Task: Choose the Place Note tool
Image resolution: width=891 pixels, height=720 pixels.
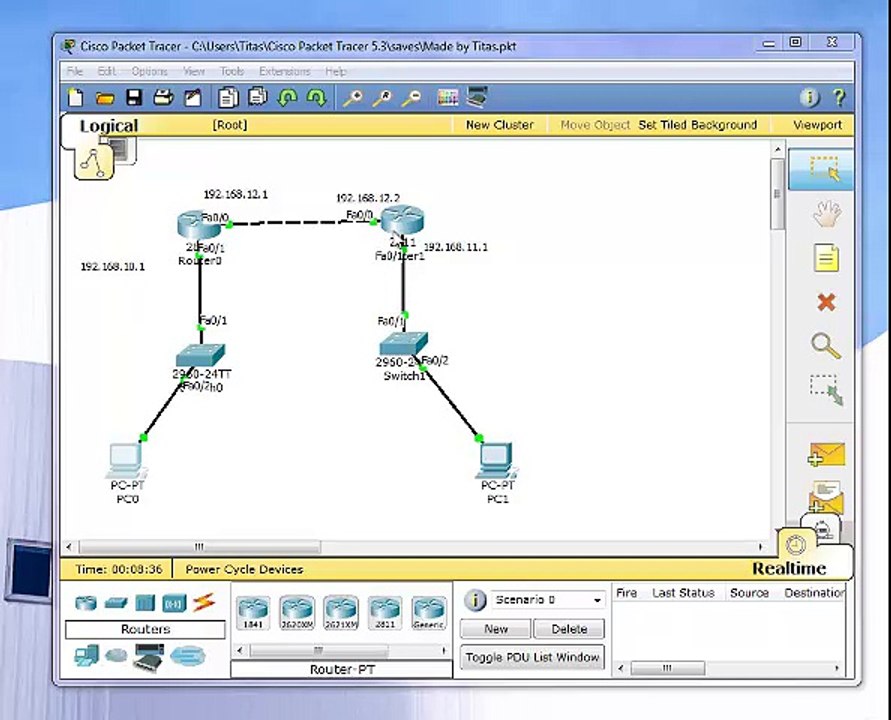Action: tap(826, 258)
